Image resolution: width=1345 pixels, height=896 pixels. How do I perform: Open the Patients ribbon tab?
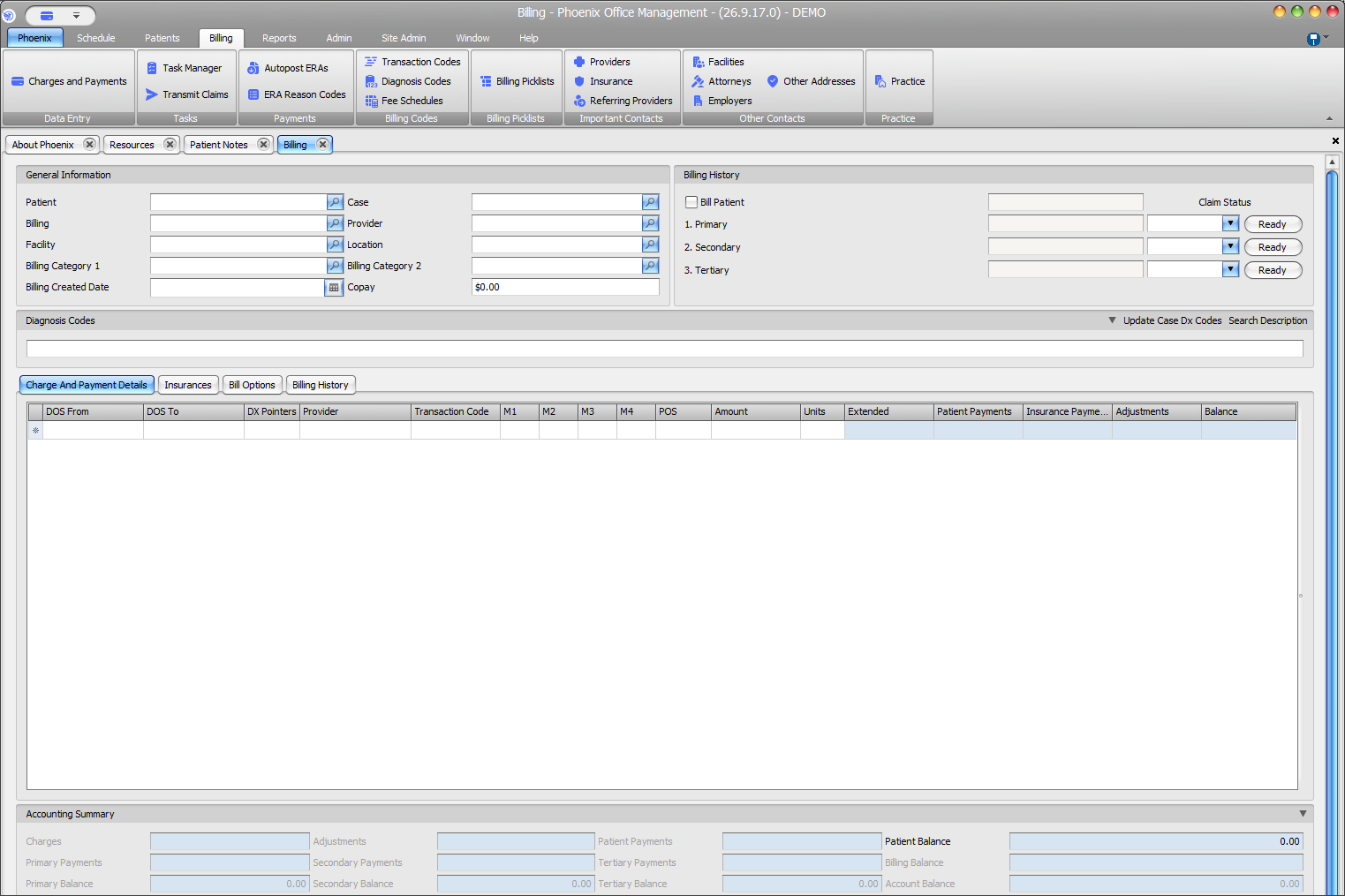click(x=162, y=38)
